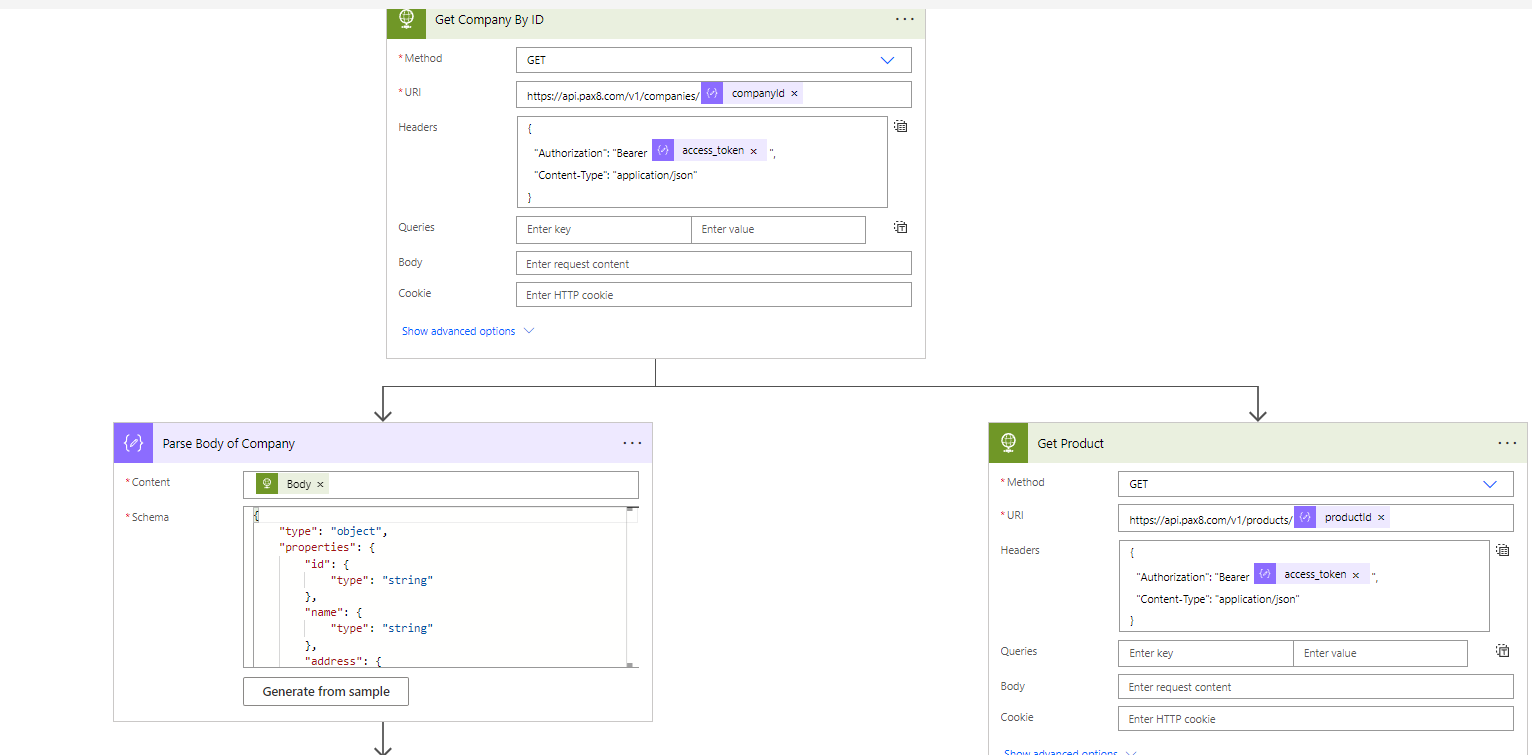Remove access_token from Get Company headers
The height and width of the screenshot is (755, 1532).
click(754, 151)
